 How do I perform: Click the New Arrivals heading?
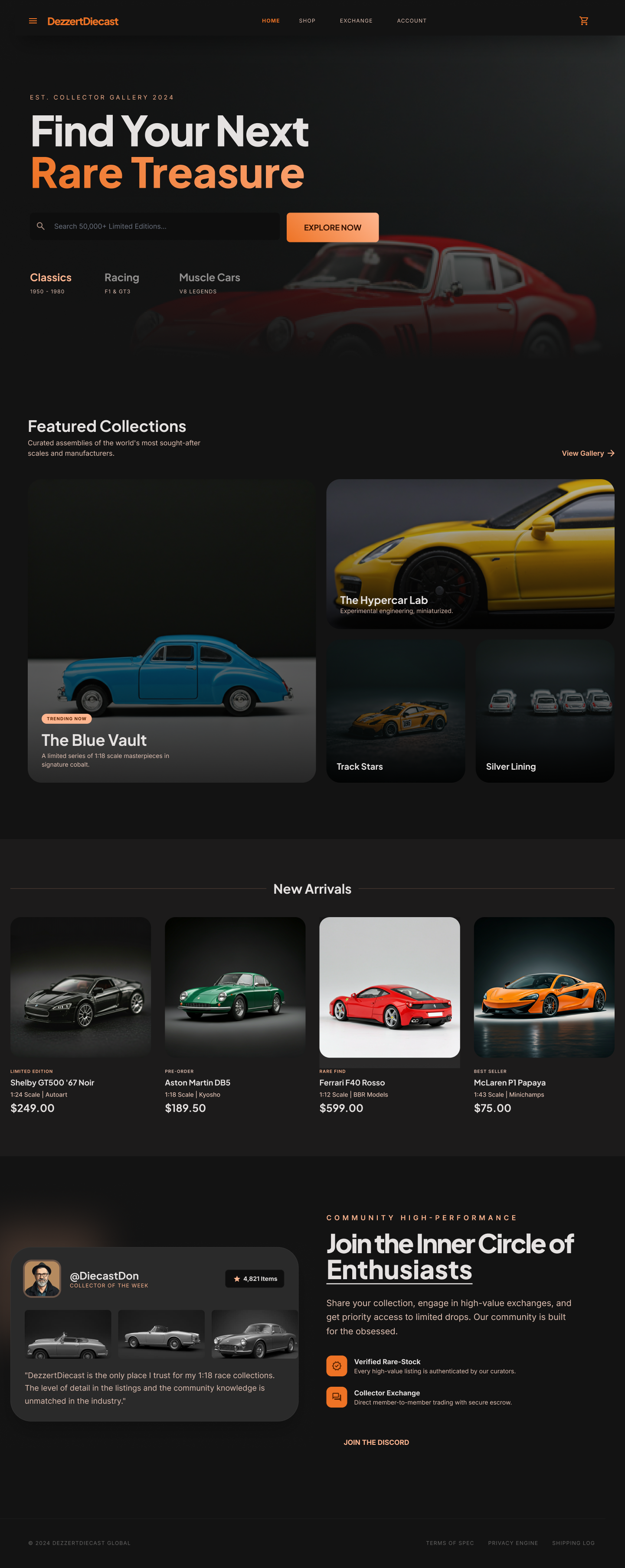coord(312,889)
